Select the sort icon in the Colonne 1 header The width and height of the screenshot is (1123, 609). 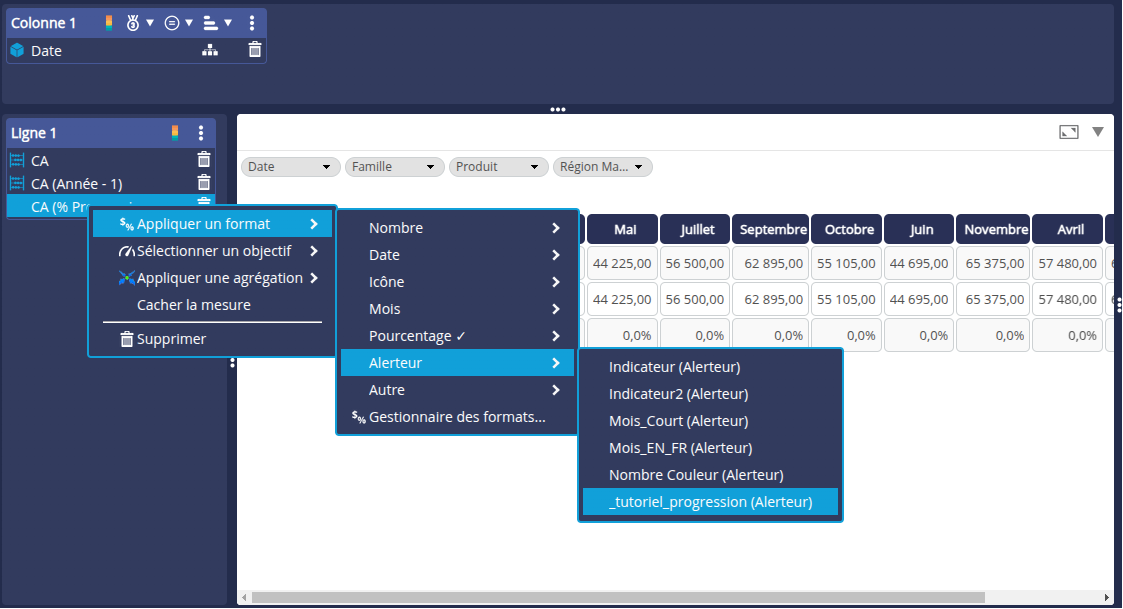209,22
